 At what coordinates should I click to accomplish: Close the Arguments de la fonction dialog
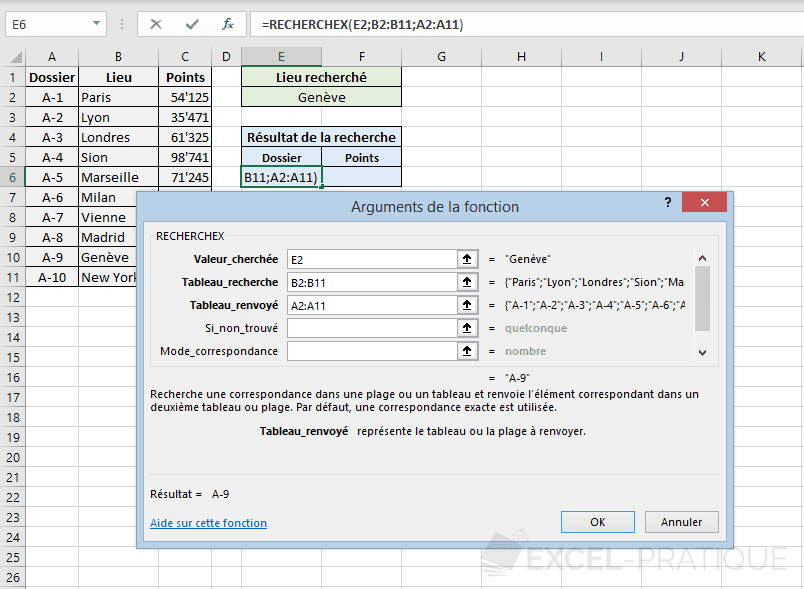click(704, 203)
